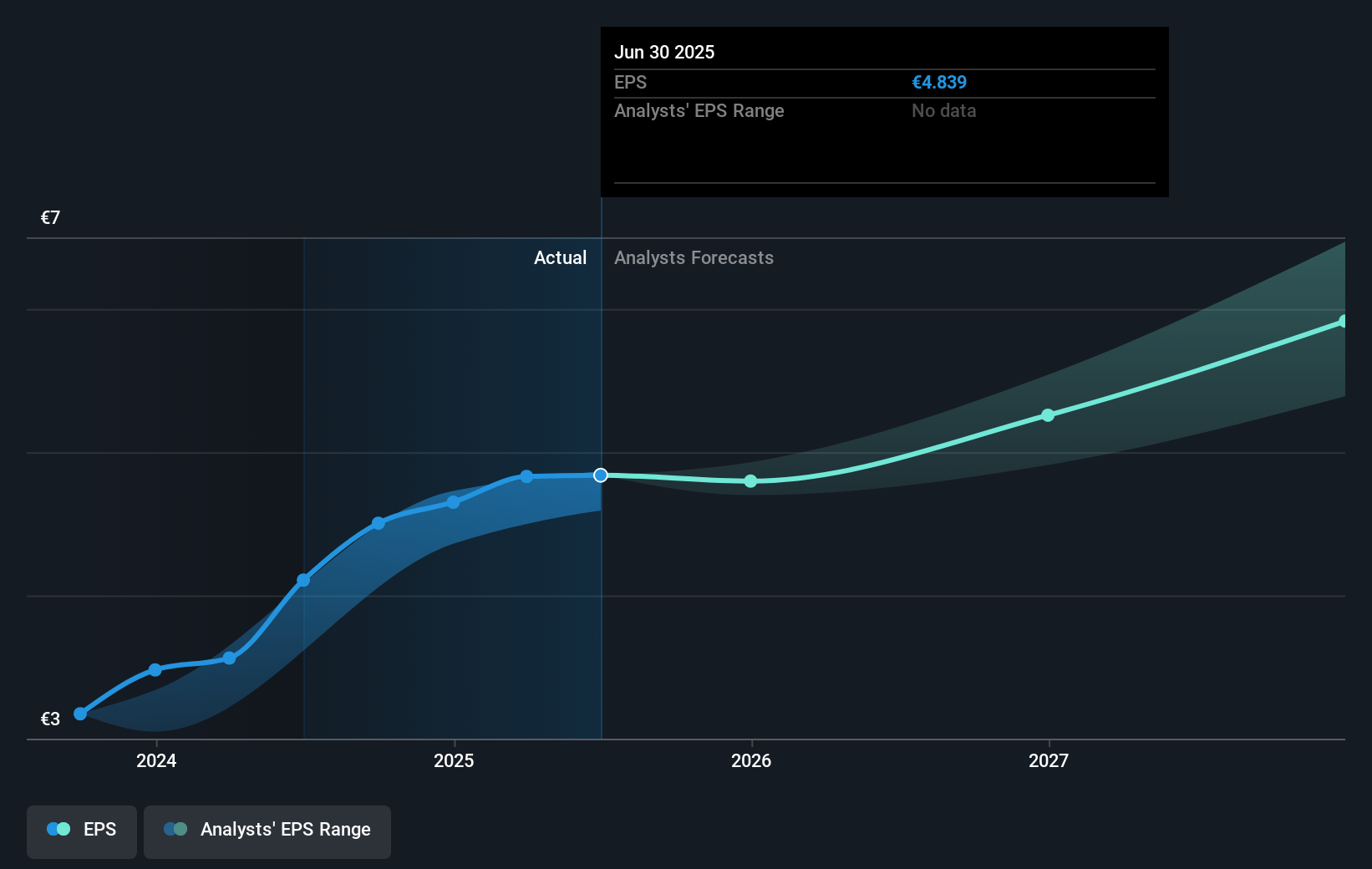The width and height of the screenshot is (1372, 869).
Task: Click the final forecast point at chart edge
Action: pos(1343,320)
